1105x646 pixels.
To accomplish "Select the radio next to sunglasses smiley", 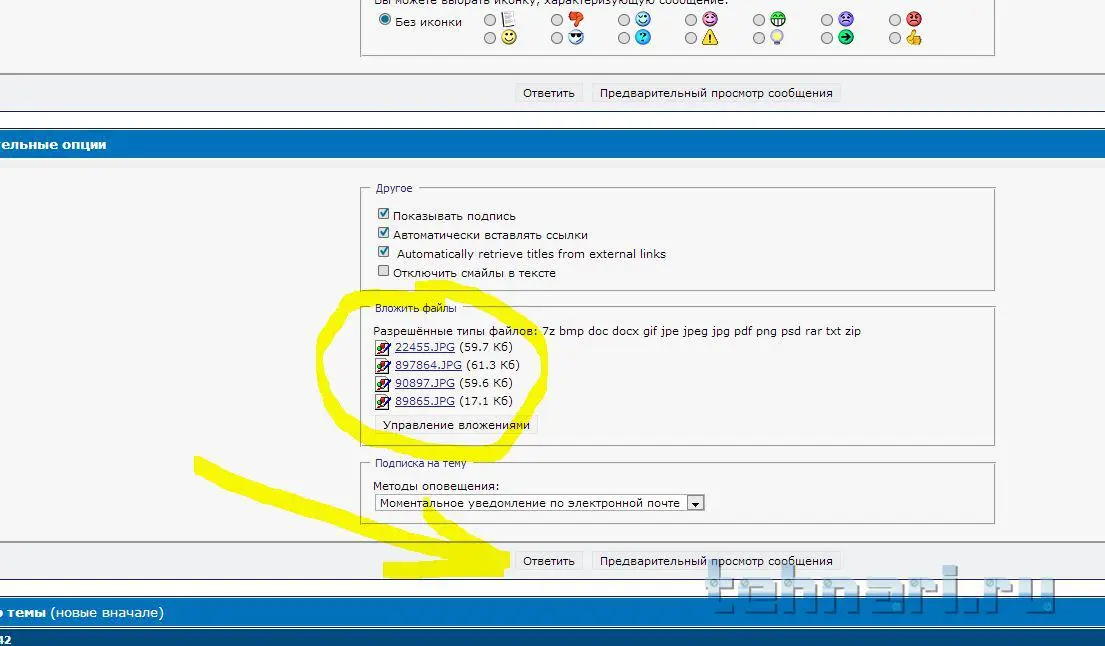I will pyautogui.click(x=557, y=38).
